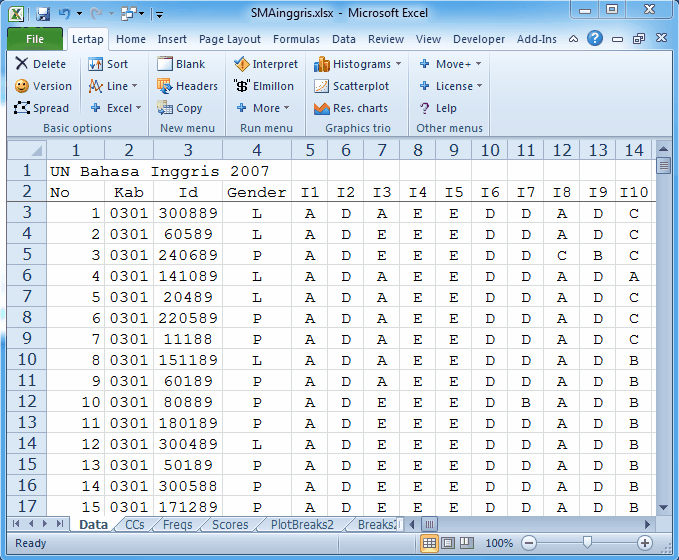Expand the Histograms dropdown
The width and height of the screenshot is (679, 560).
398,64
